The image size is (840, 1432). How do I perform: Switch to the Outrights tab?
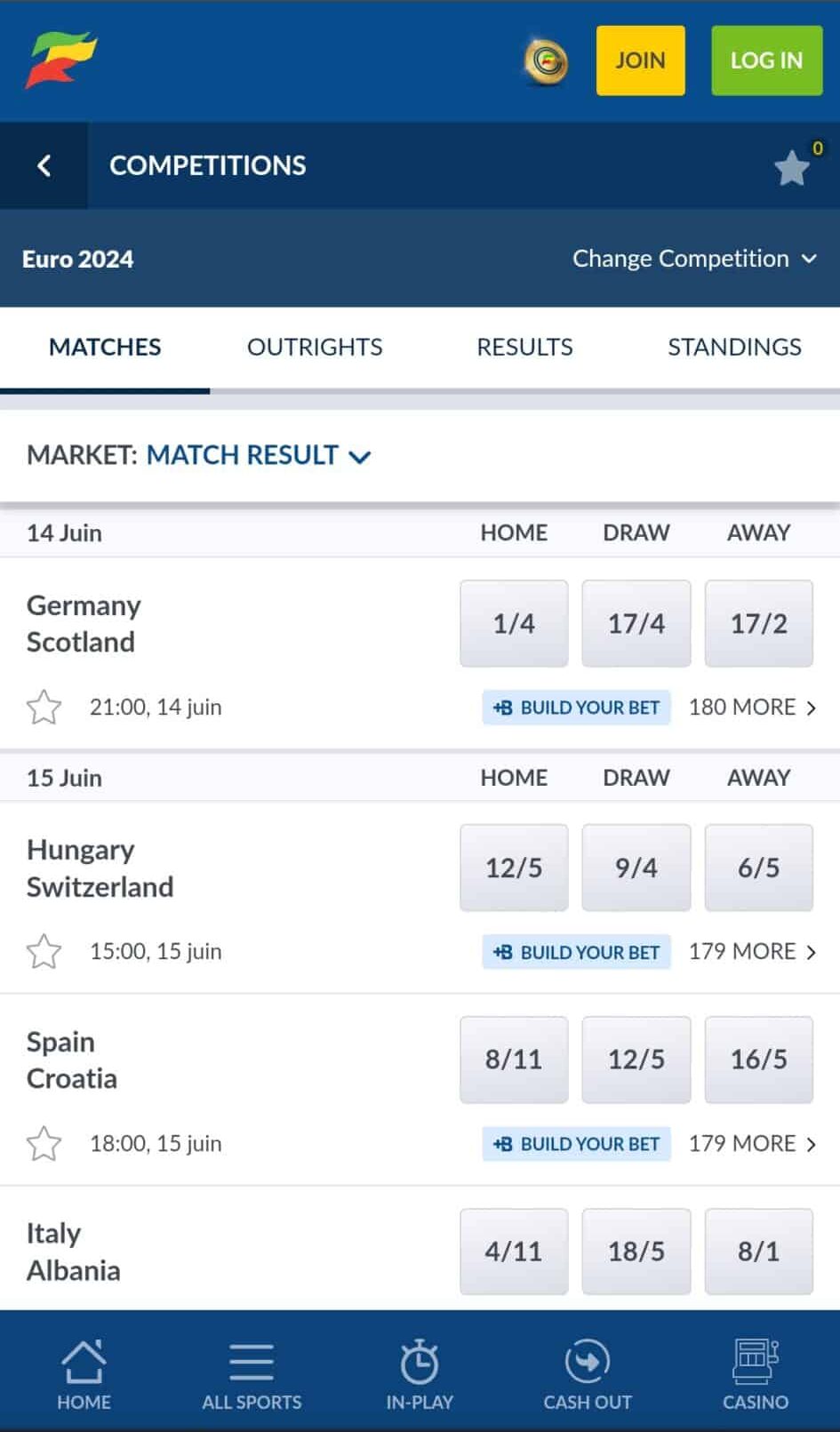point(315,347)
